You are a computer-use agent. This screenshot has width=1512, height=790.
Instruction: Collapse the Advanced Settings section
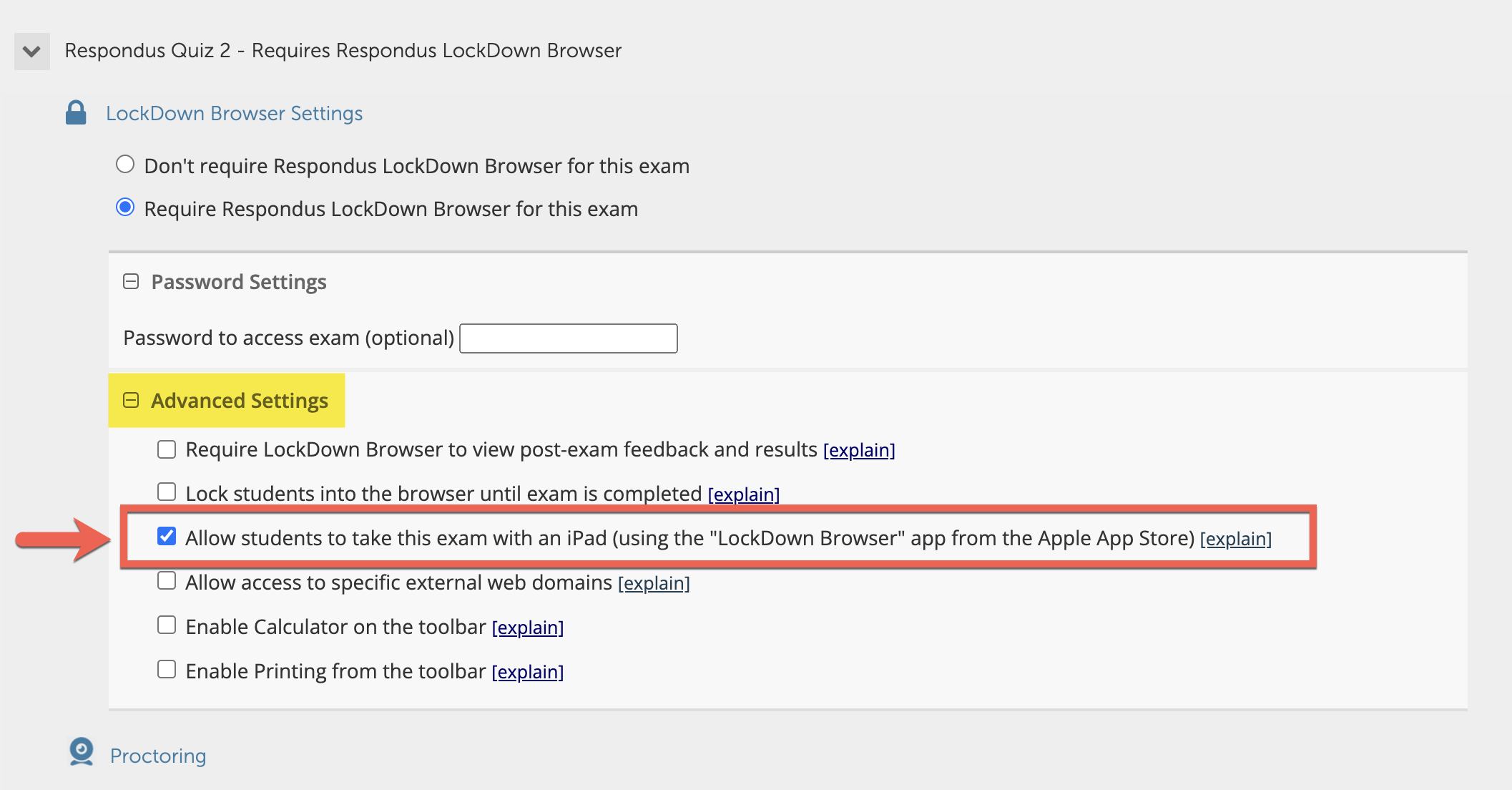(x=131, y=400)
